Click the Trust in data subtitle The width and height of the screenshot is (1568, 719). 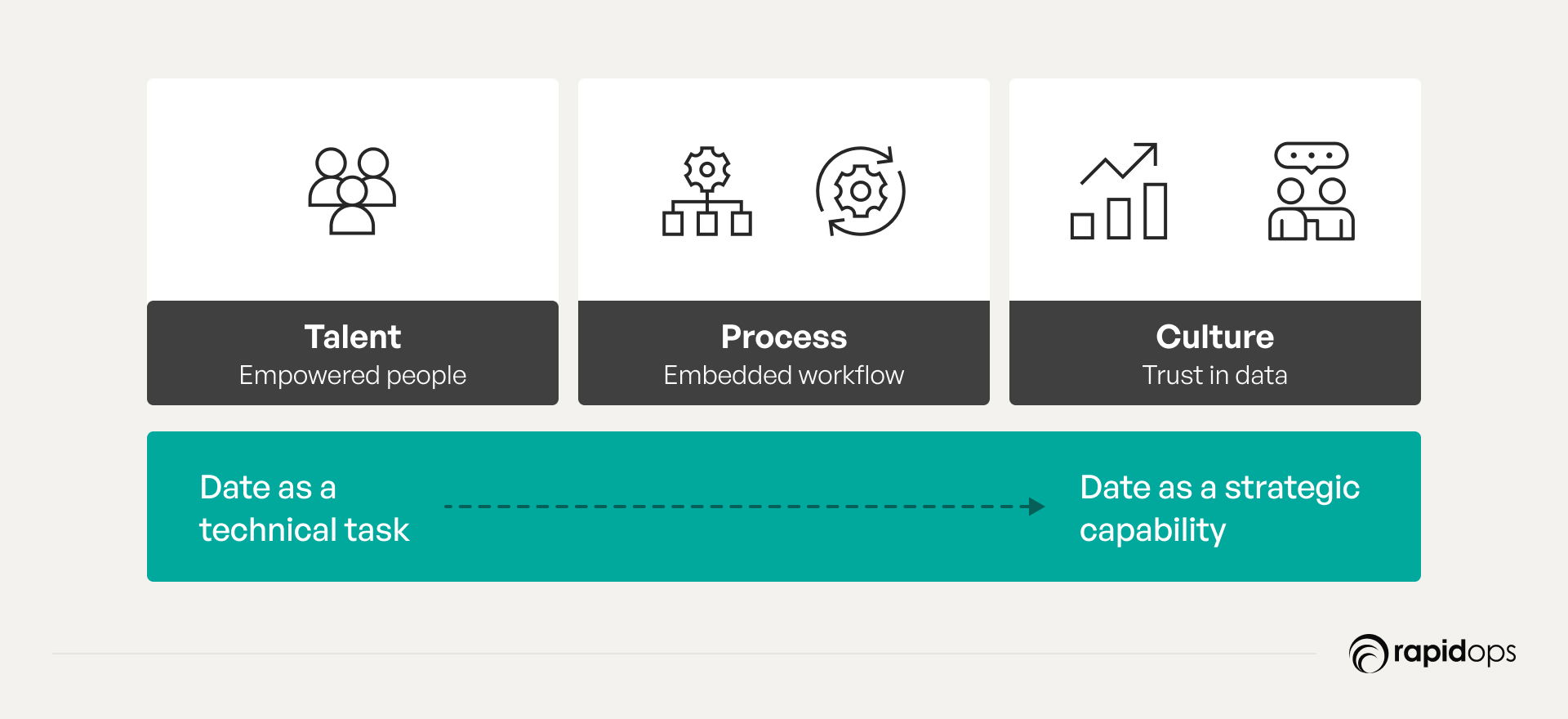pos(1215,375)
